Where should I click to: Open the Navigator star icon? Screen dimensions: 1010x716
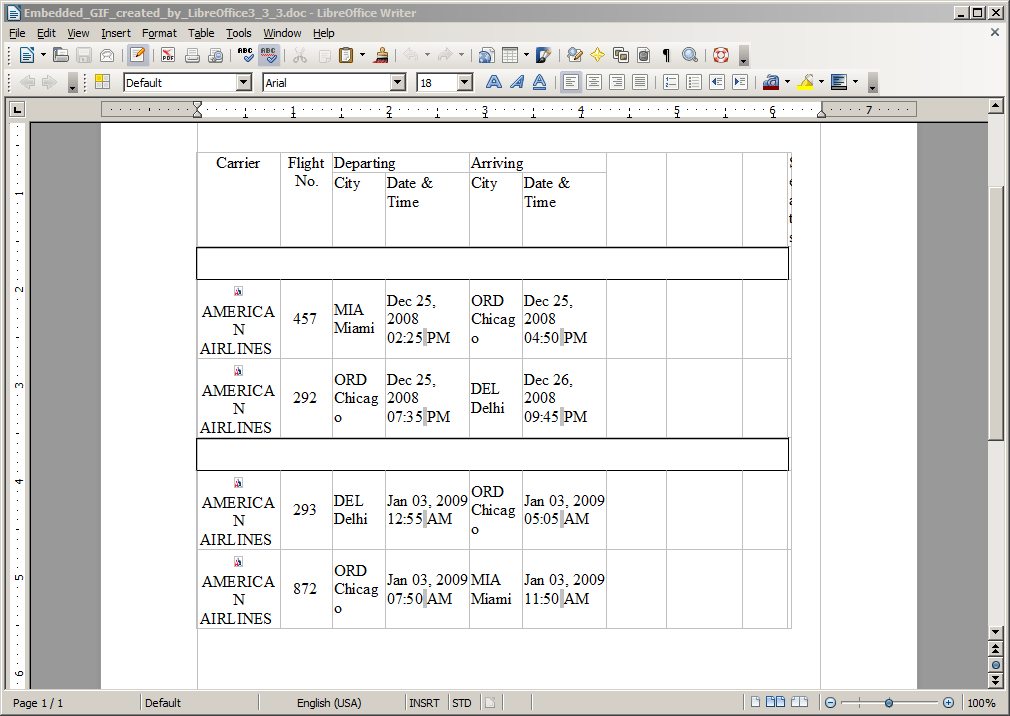(597, 55)
